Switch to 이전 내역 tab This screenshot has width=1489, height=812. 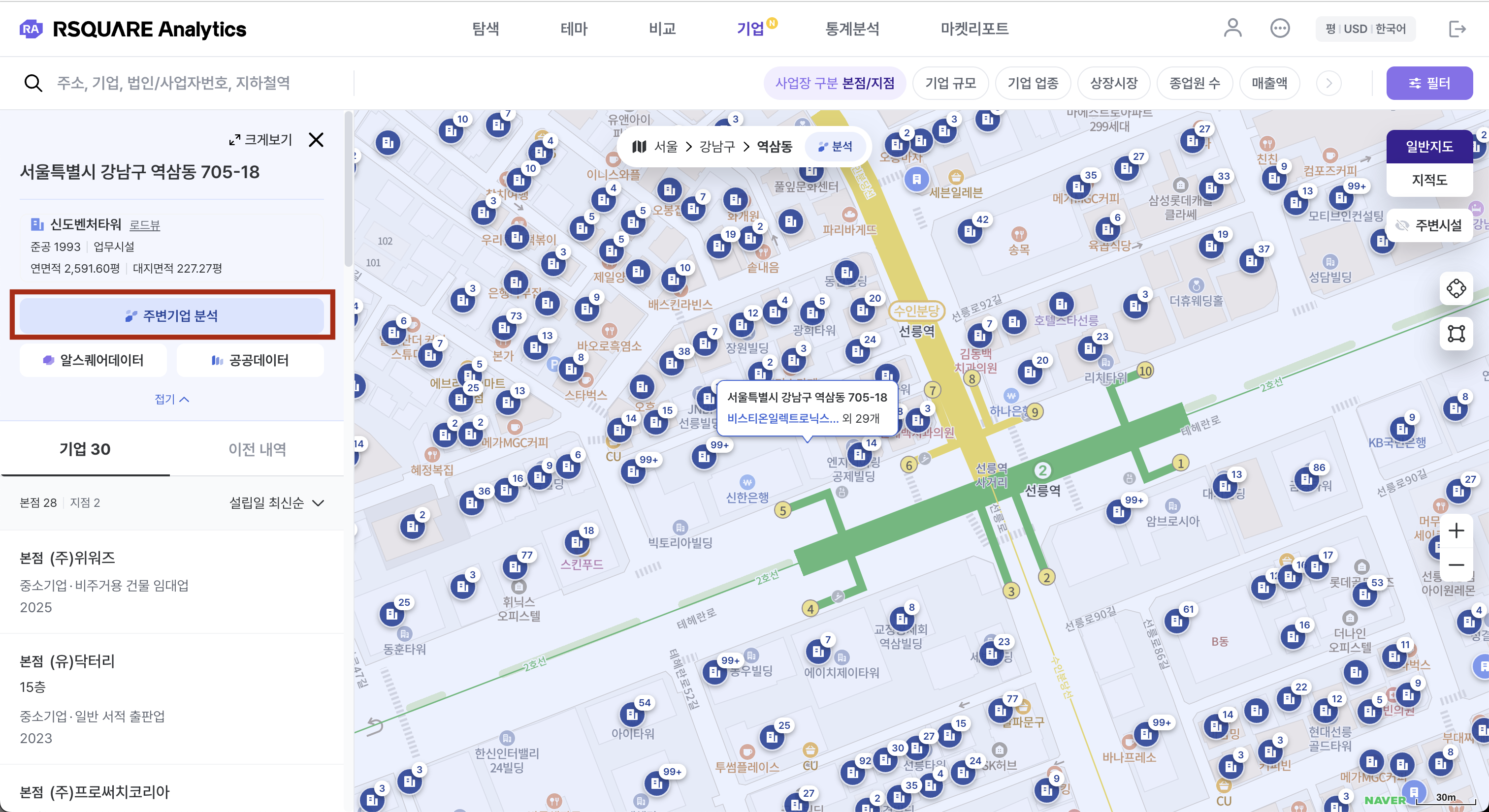257,449
